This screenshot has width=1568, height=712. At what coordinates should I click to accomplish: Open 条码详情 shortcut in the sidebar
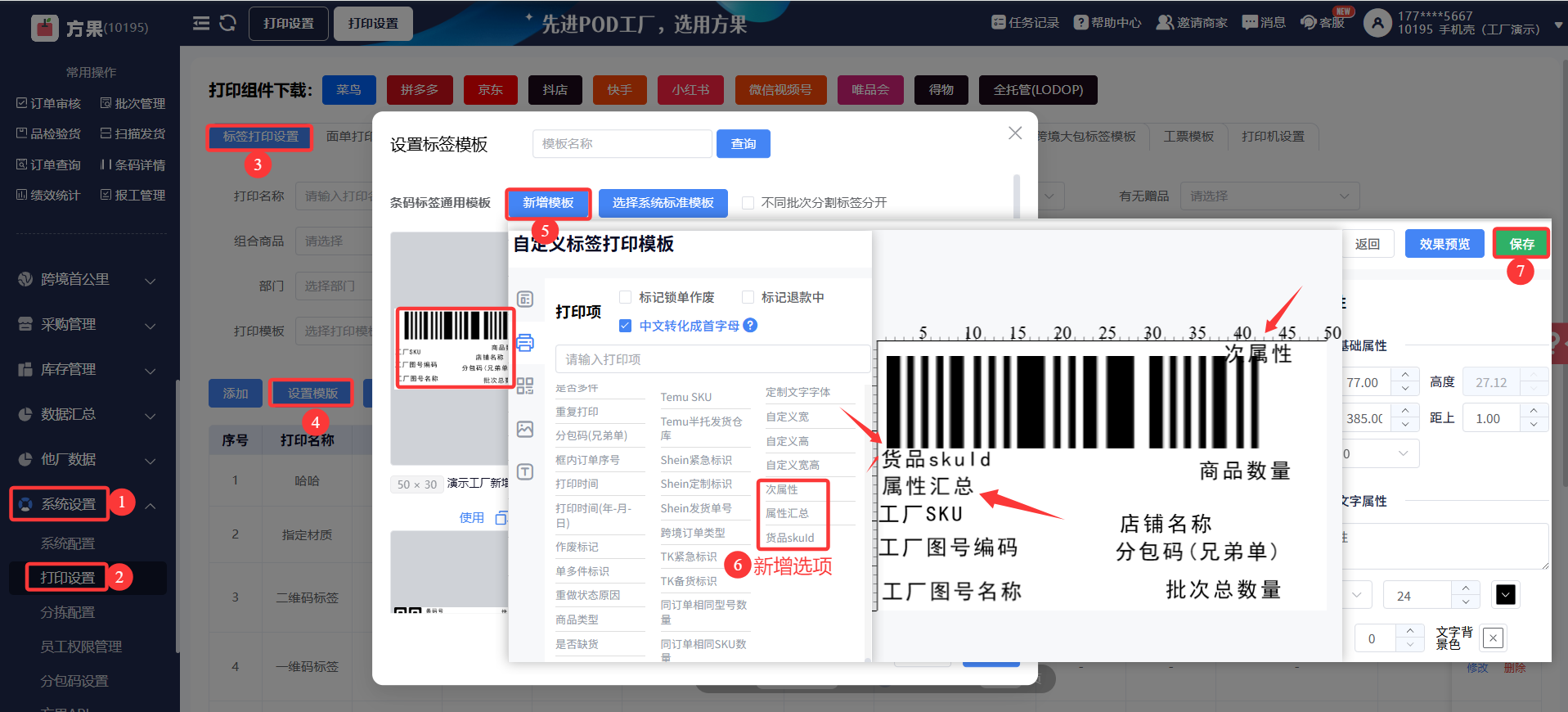[133, 165]
